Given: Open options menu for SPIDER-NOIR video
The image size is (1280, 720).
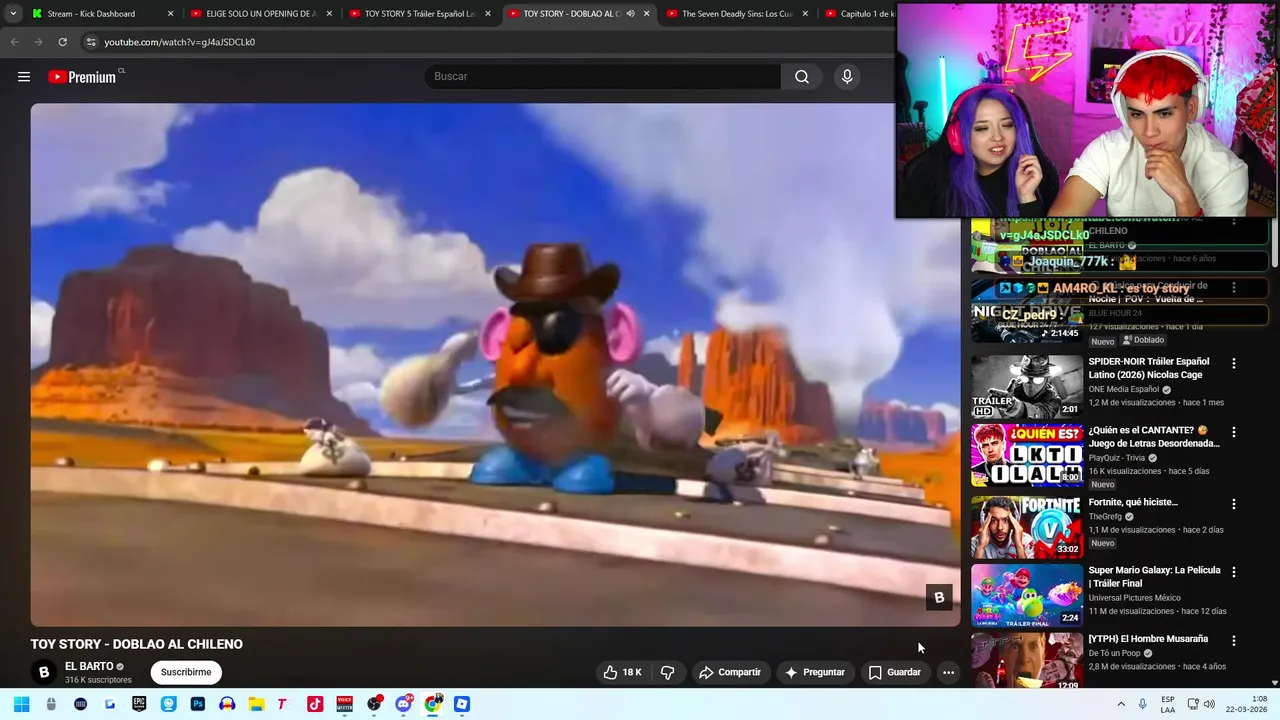Looking at the screenshot, I should pos(1234,364).
